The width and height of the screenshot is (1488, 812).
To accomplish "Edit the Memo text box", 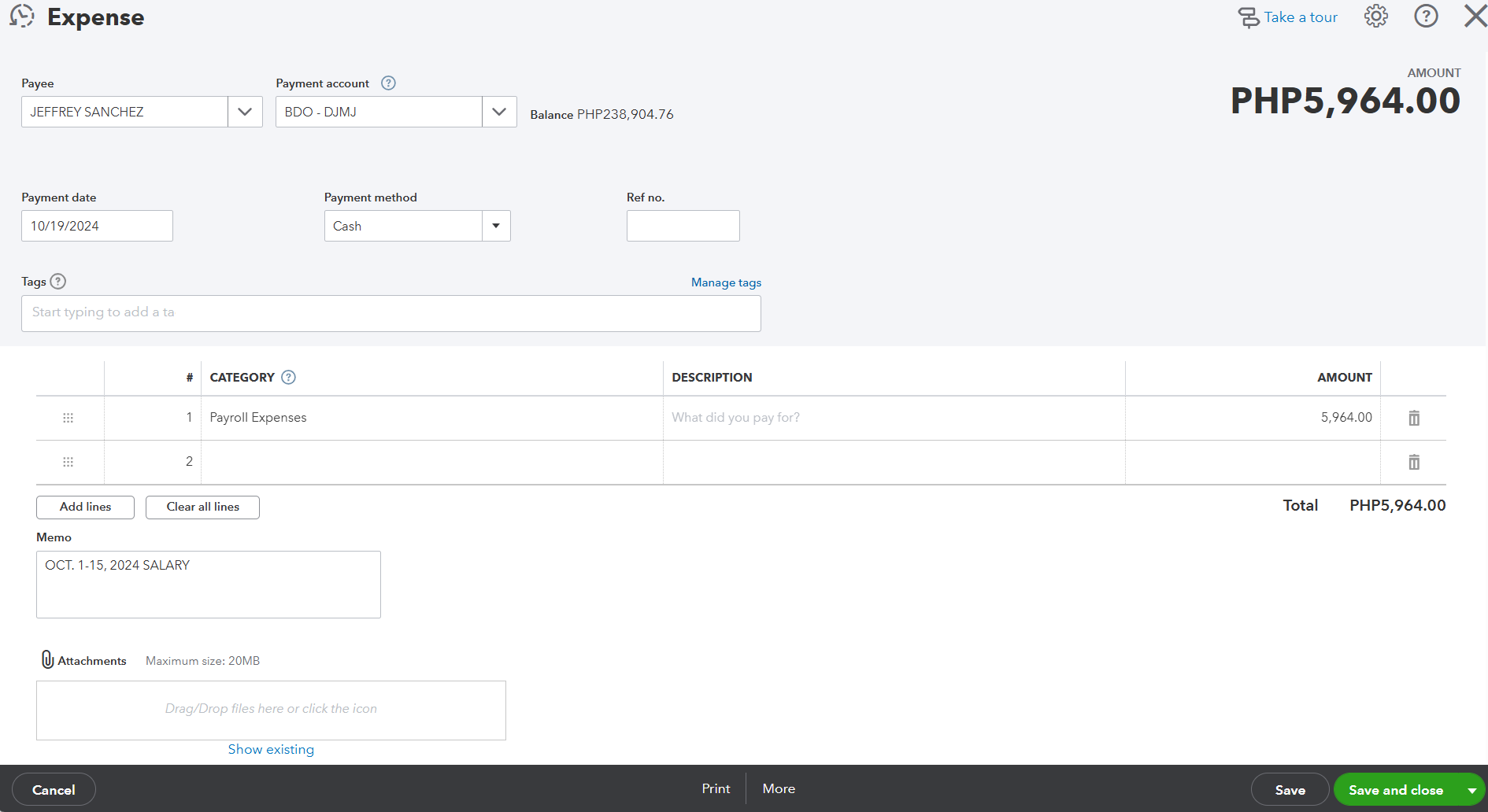I will (209, 585).
